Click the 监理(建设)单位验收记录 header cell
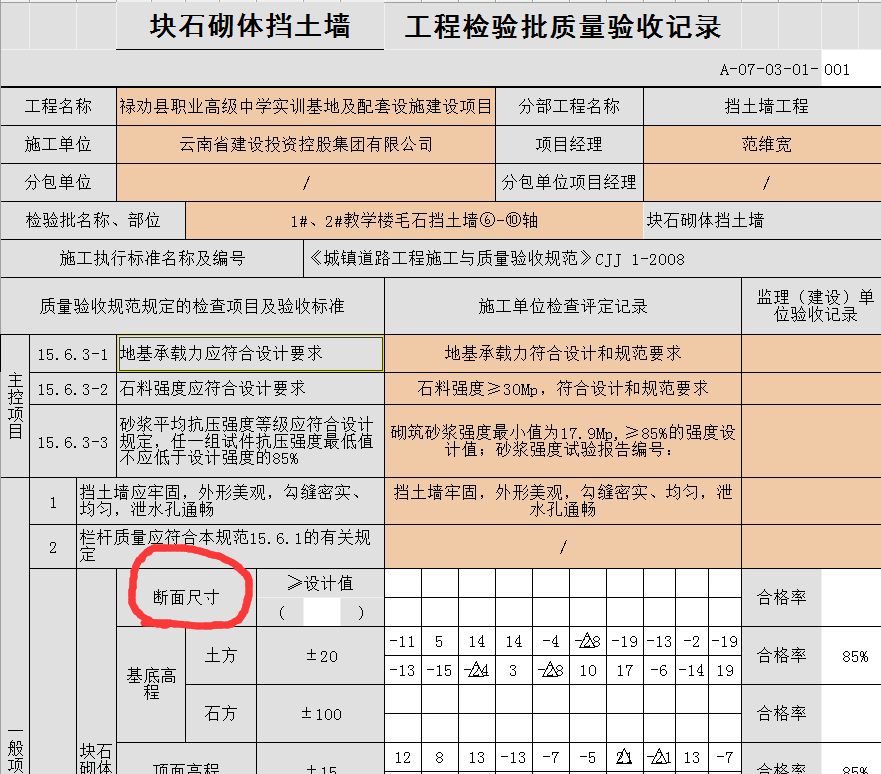 click(810, 306)
